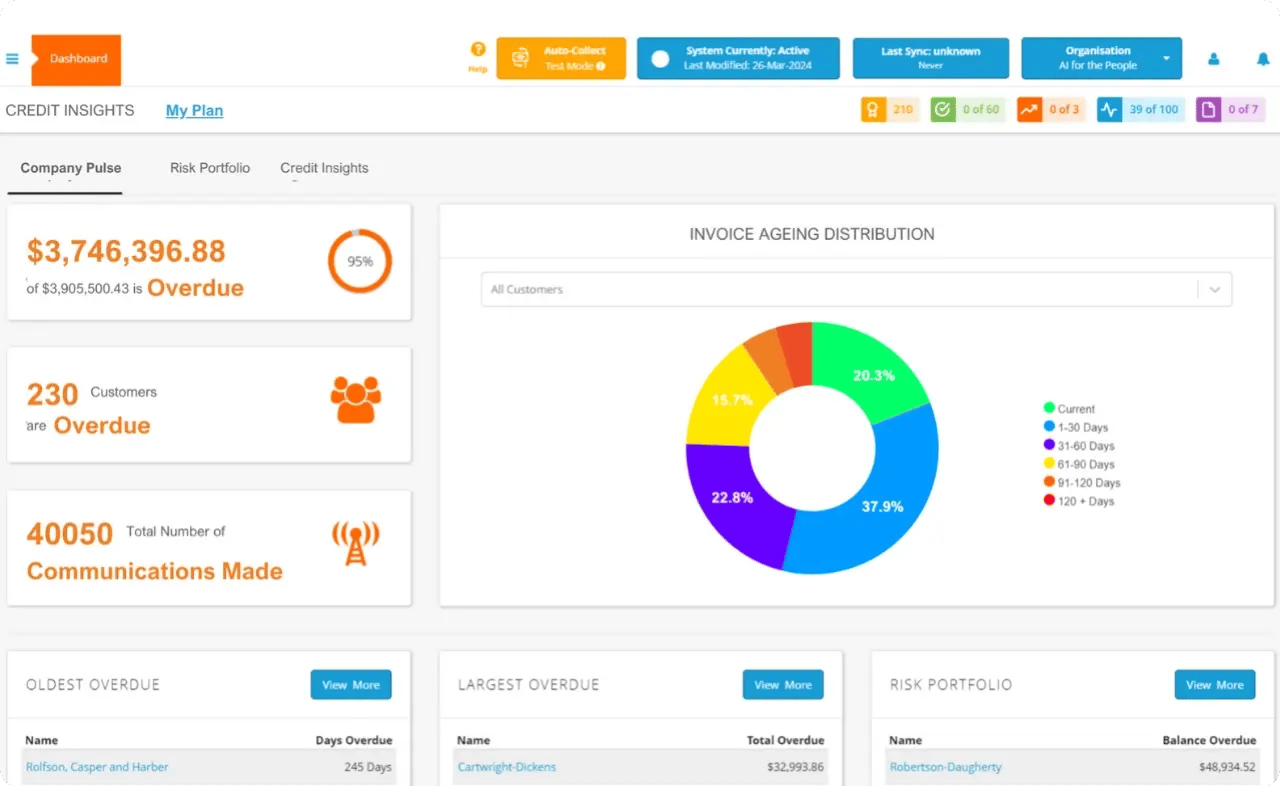The height and width of the screenshot is (800, 1280).
Task: Open the hamburger navigation menu
Action: 12,59
